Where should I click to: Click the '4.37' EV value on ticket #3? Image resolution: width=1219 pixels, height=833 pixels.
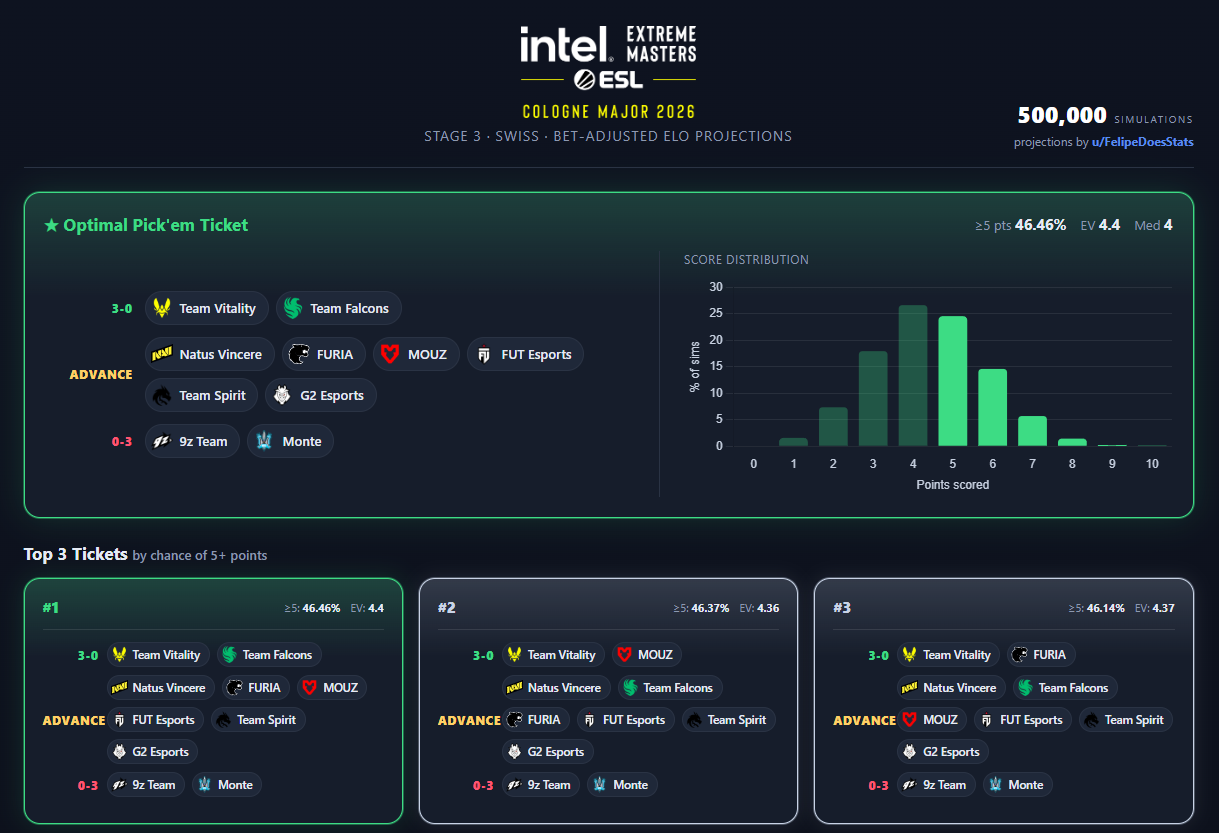tap(1162, 608)
